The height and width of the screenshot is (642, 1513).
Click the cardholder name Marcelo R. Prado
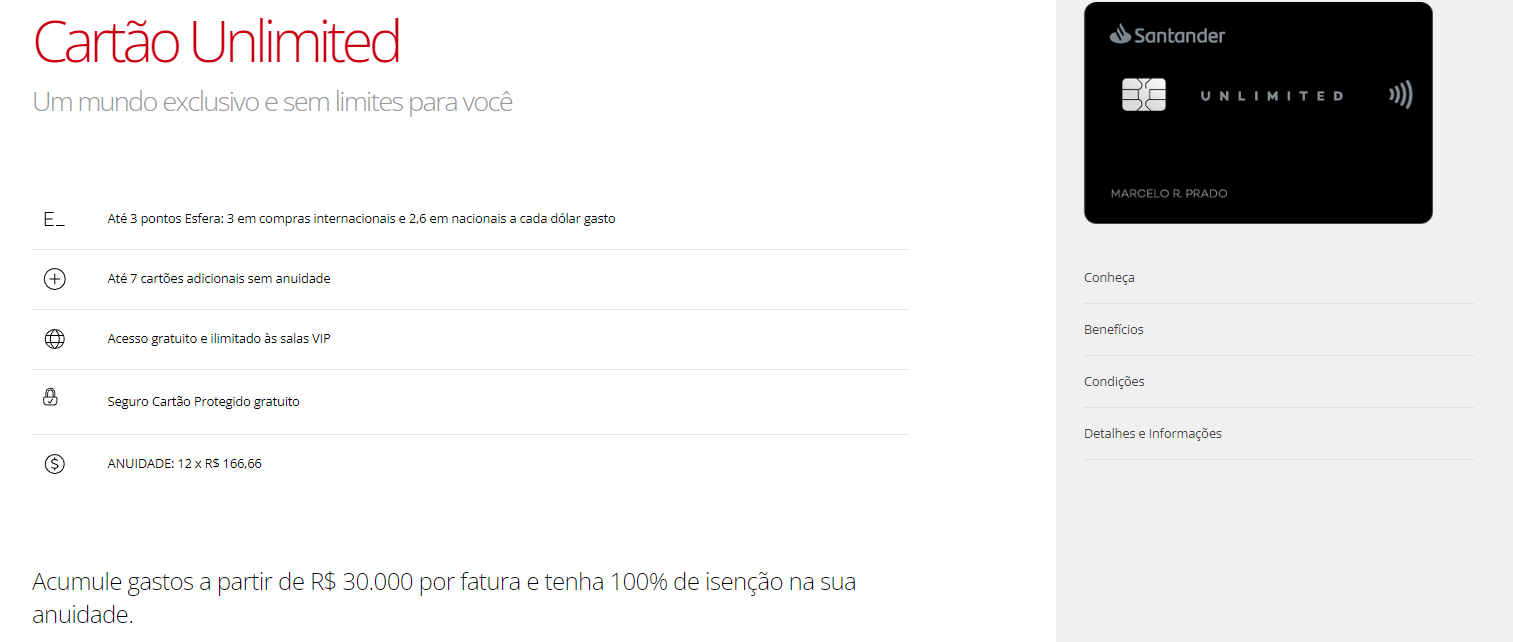1169,193
